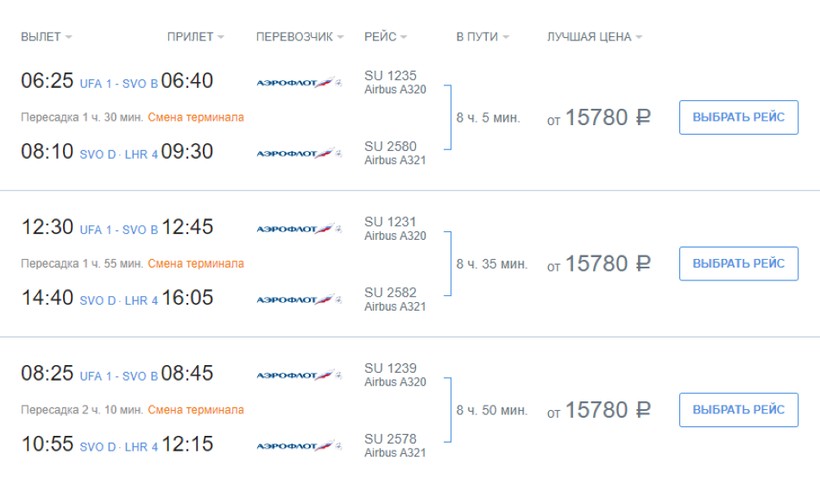Sort flights by ВЫЛЕТ column arrow
This screenshot has height=479, width=820.
[x=69, y=38]
